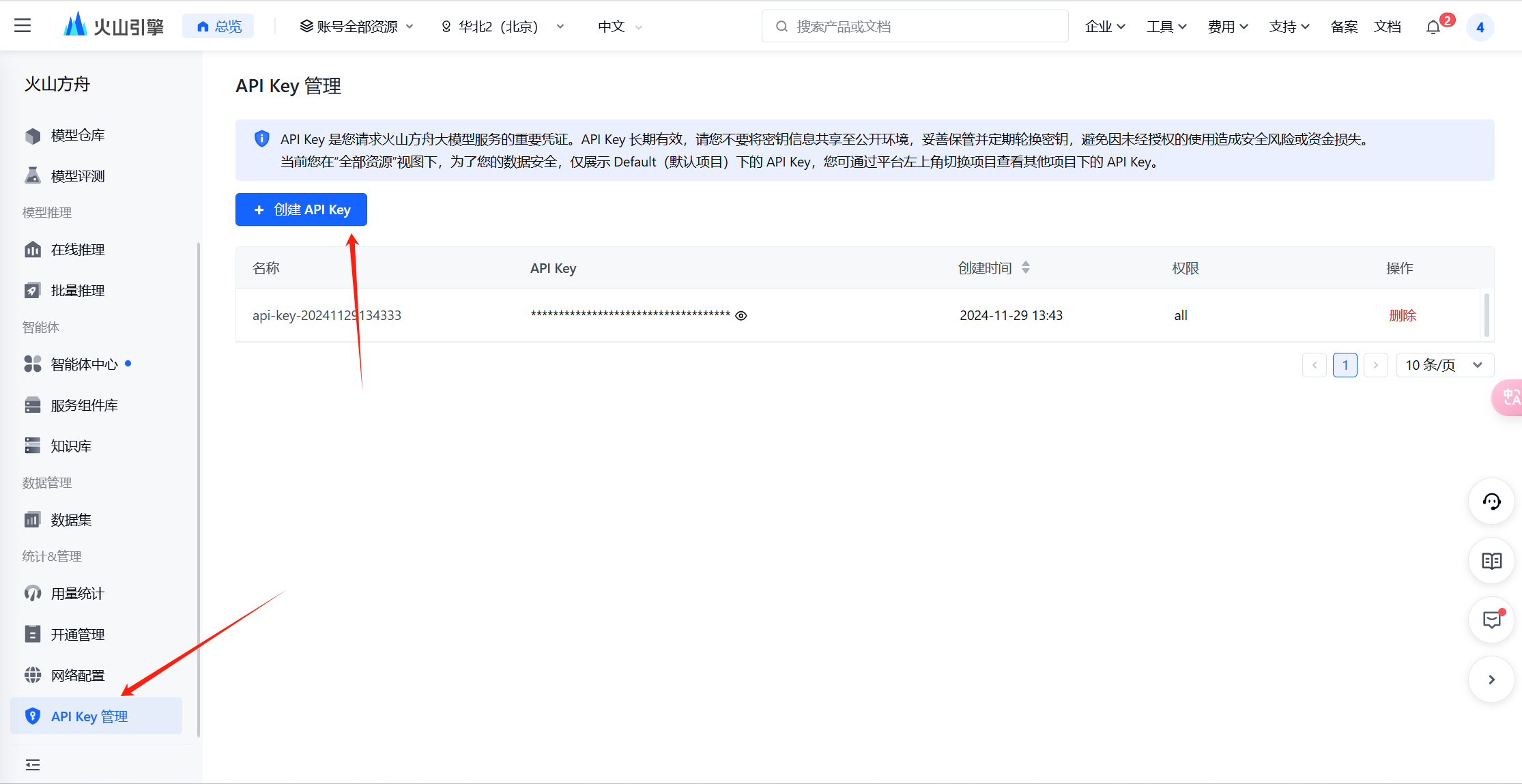
Task: Click the notification bell icon
Action: click(x=1433, y=27)
